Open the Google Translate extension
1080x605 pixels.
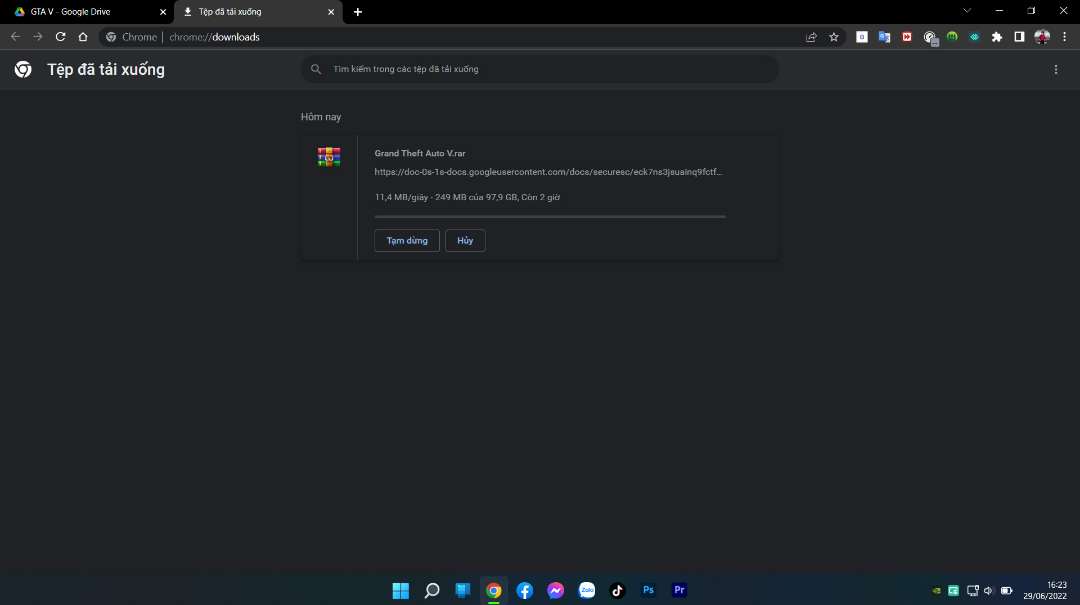coord(884,37)
